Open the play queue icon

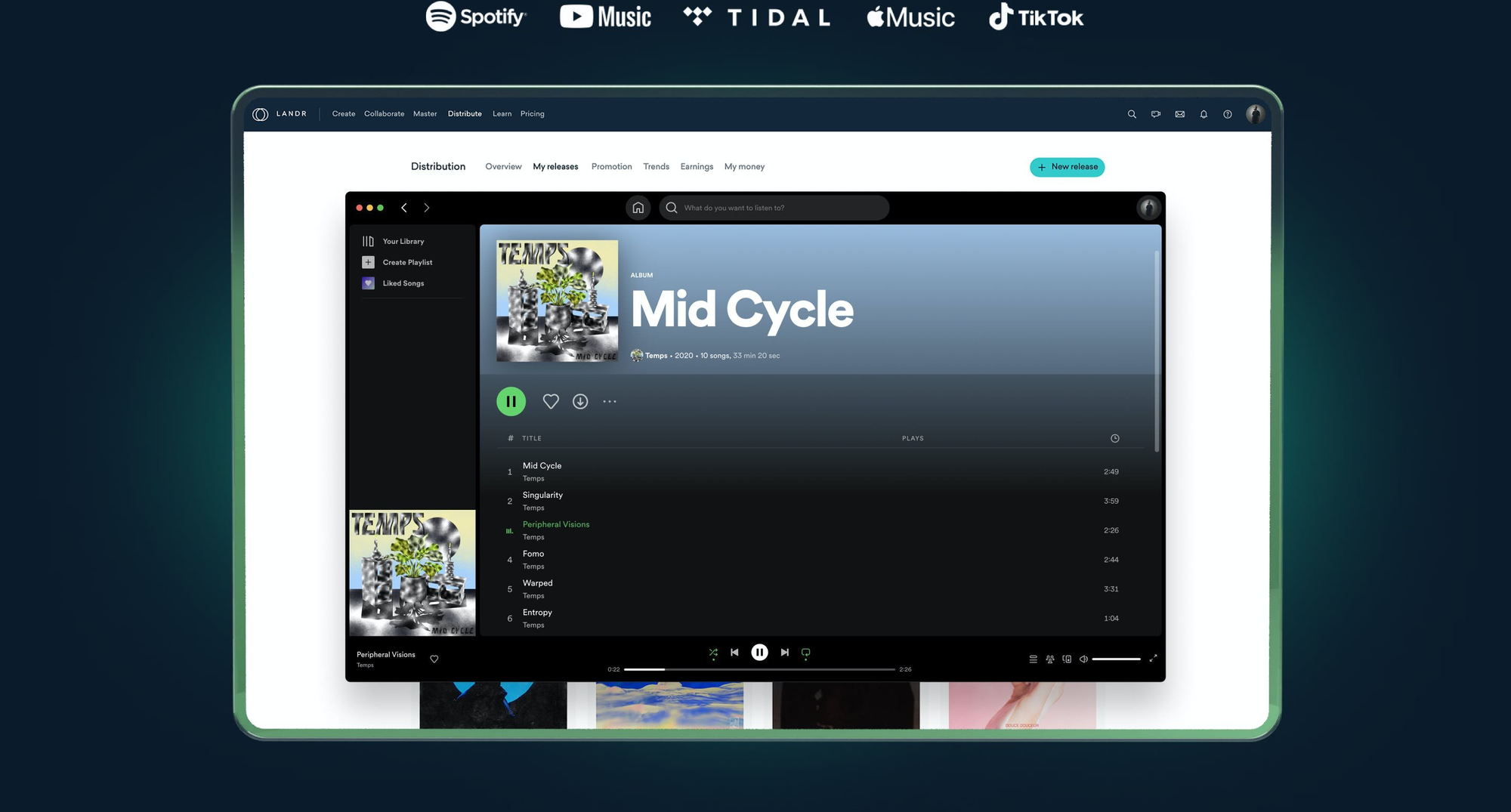pyautogui.click(x=1034, y=659)
